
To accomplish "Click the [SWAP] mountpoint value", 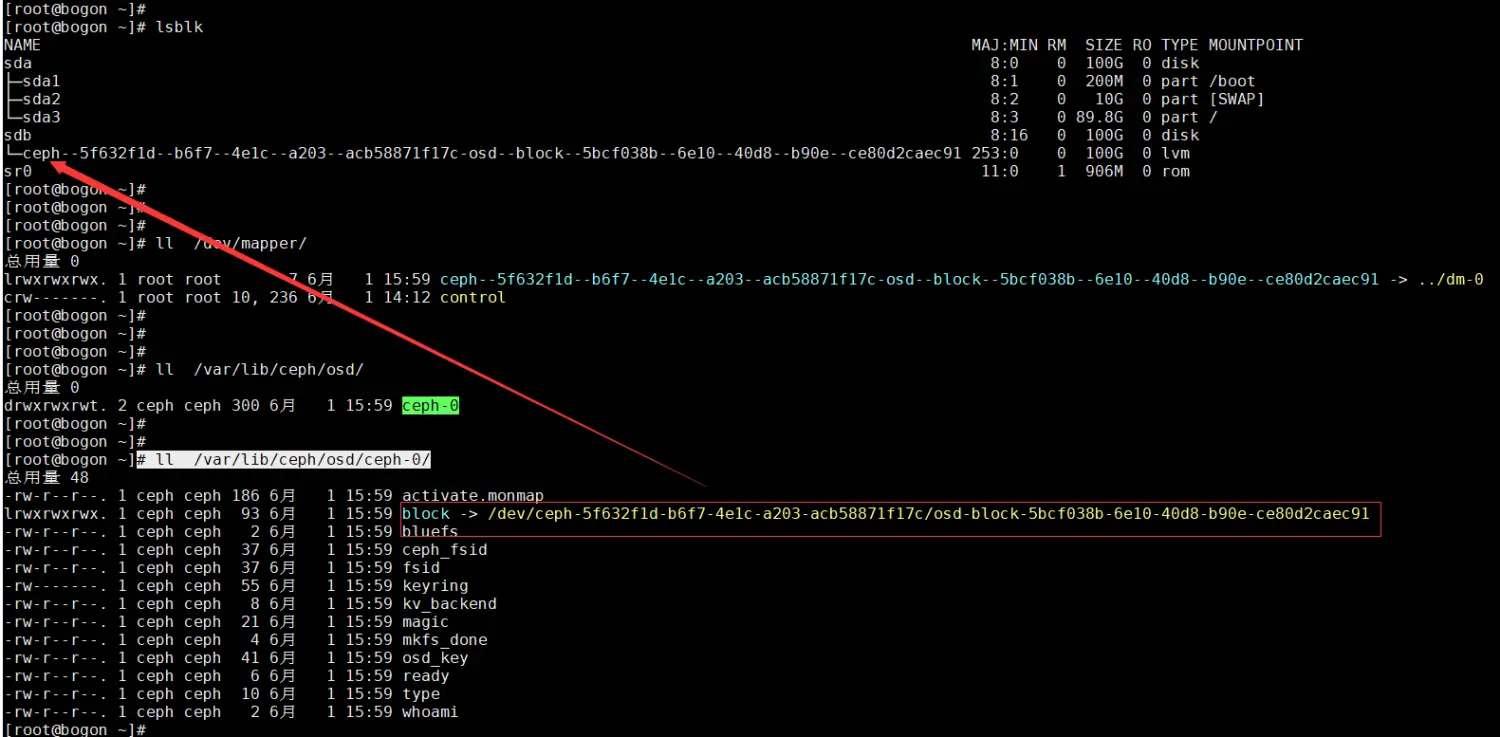I will point(1236,99).
